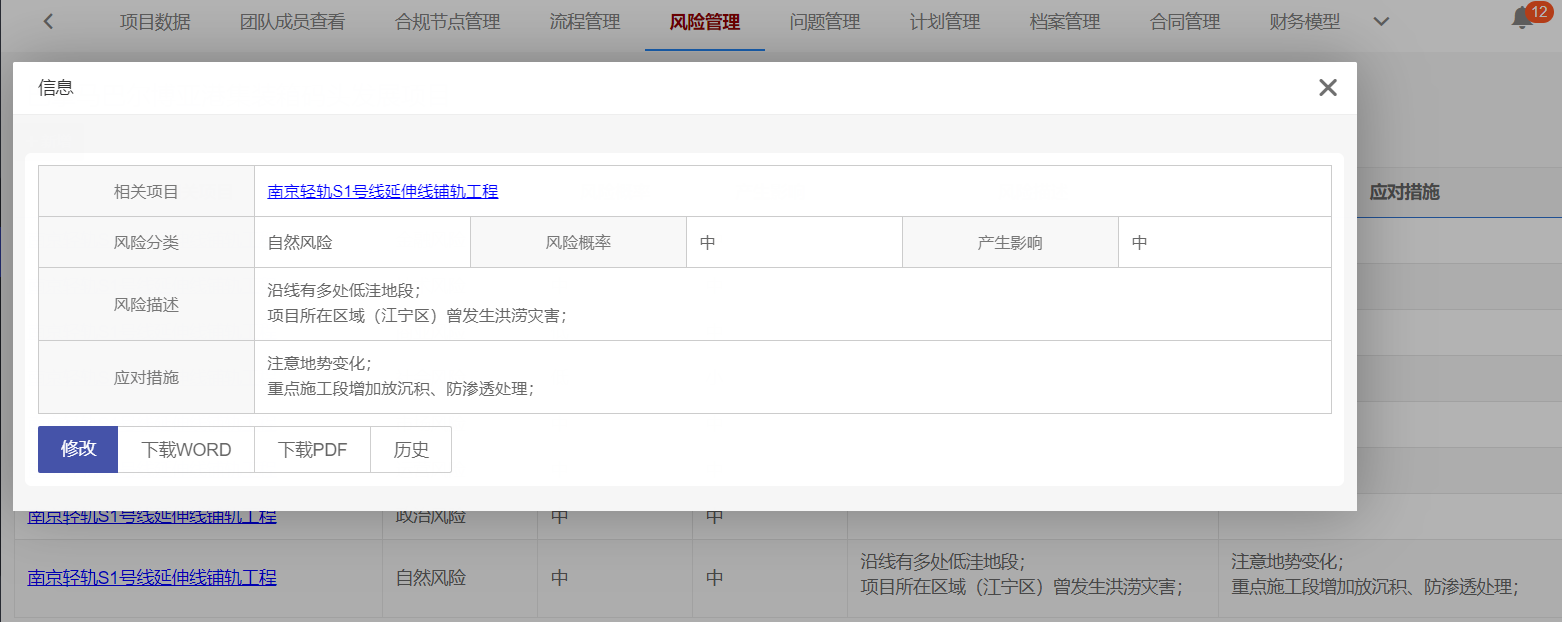This screenshot has width=1562, height=622.
Task: Go to 合规节点管理 tab
Action: (448, 22)
